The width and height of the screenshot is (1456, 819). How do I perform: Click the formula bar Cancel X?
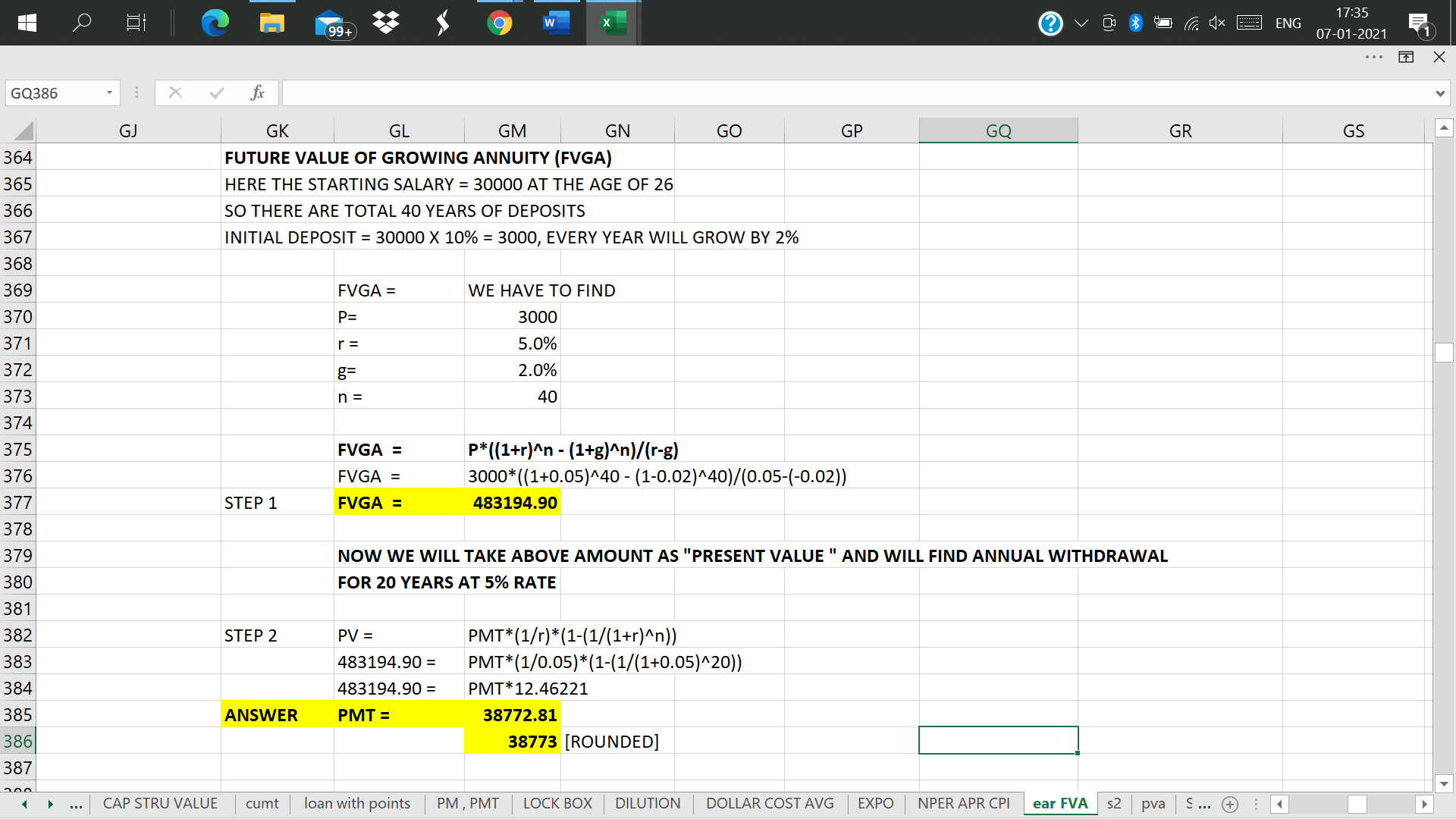pyautogui.click(x=175, y=93)
